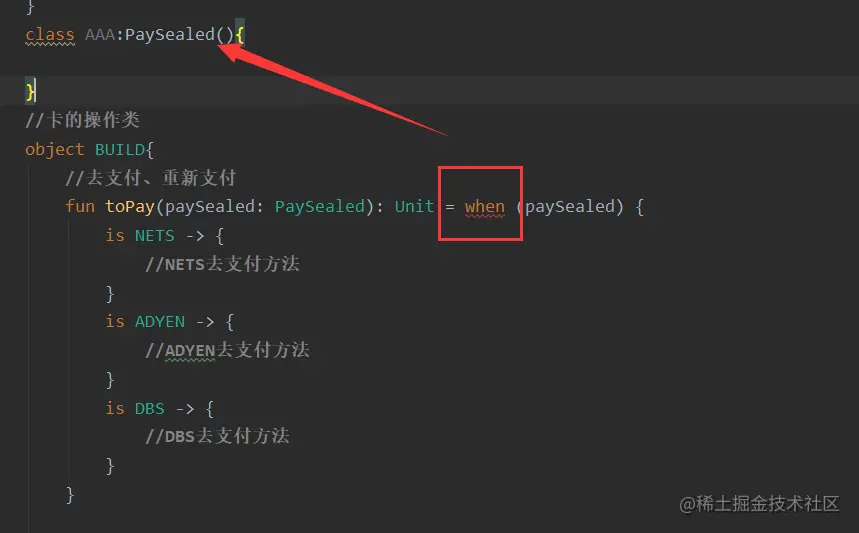
Task: Select the object name BUILD
Action: (119, 150)
